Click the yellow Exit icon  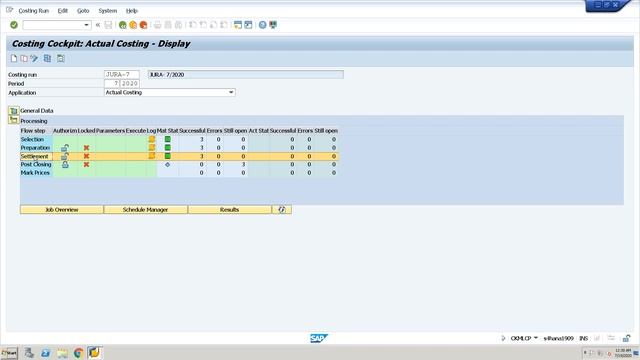[133, 25]
